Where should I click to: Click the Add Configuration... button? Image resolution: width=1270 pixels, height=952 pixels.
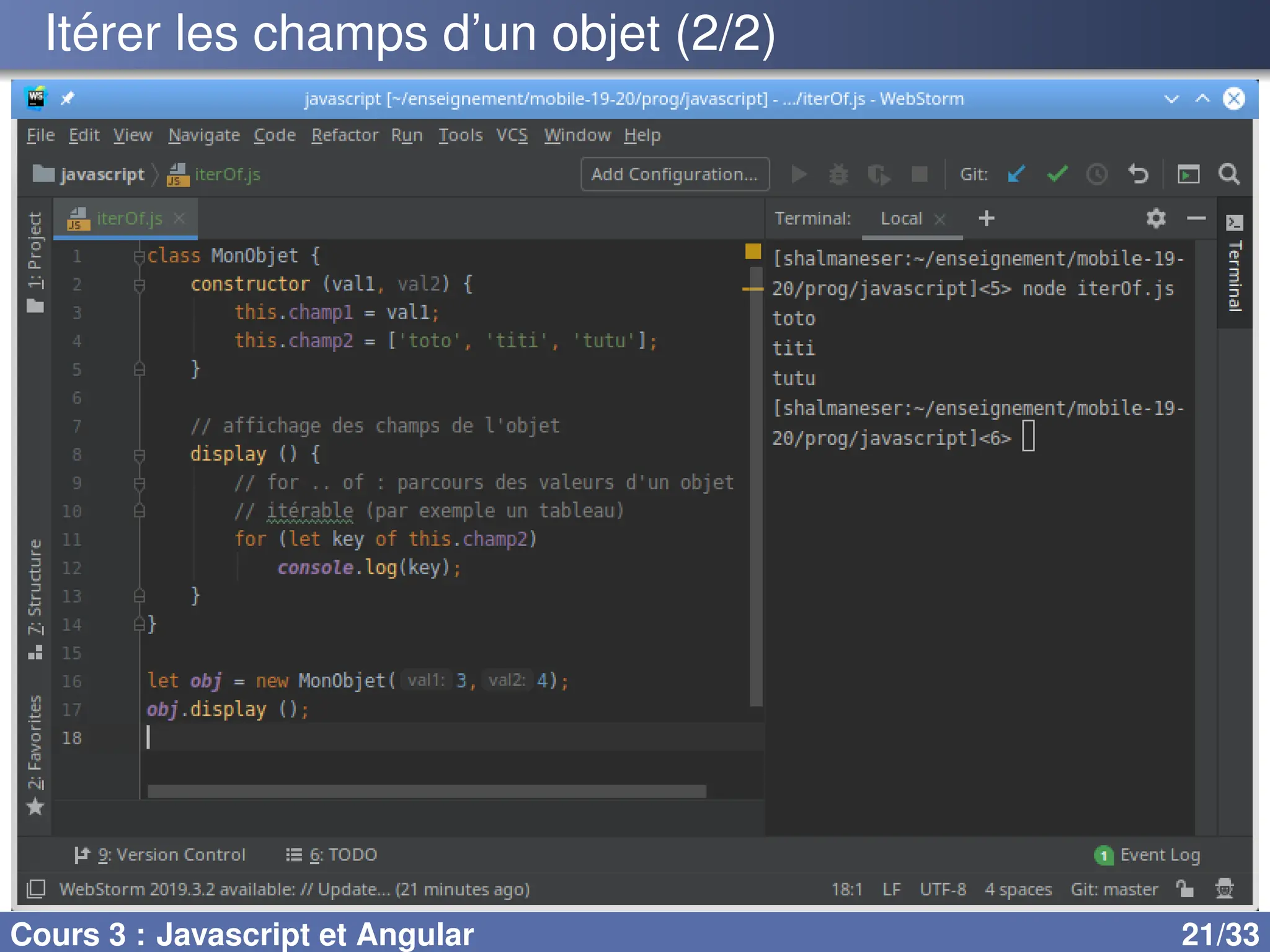click(675, 175)
